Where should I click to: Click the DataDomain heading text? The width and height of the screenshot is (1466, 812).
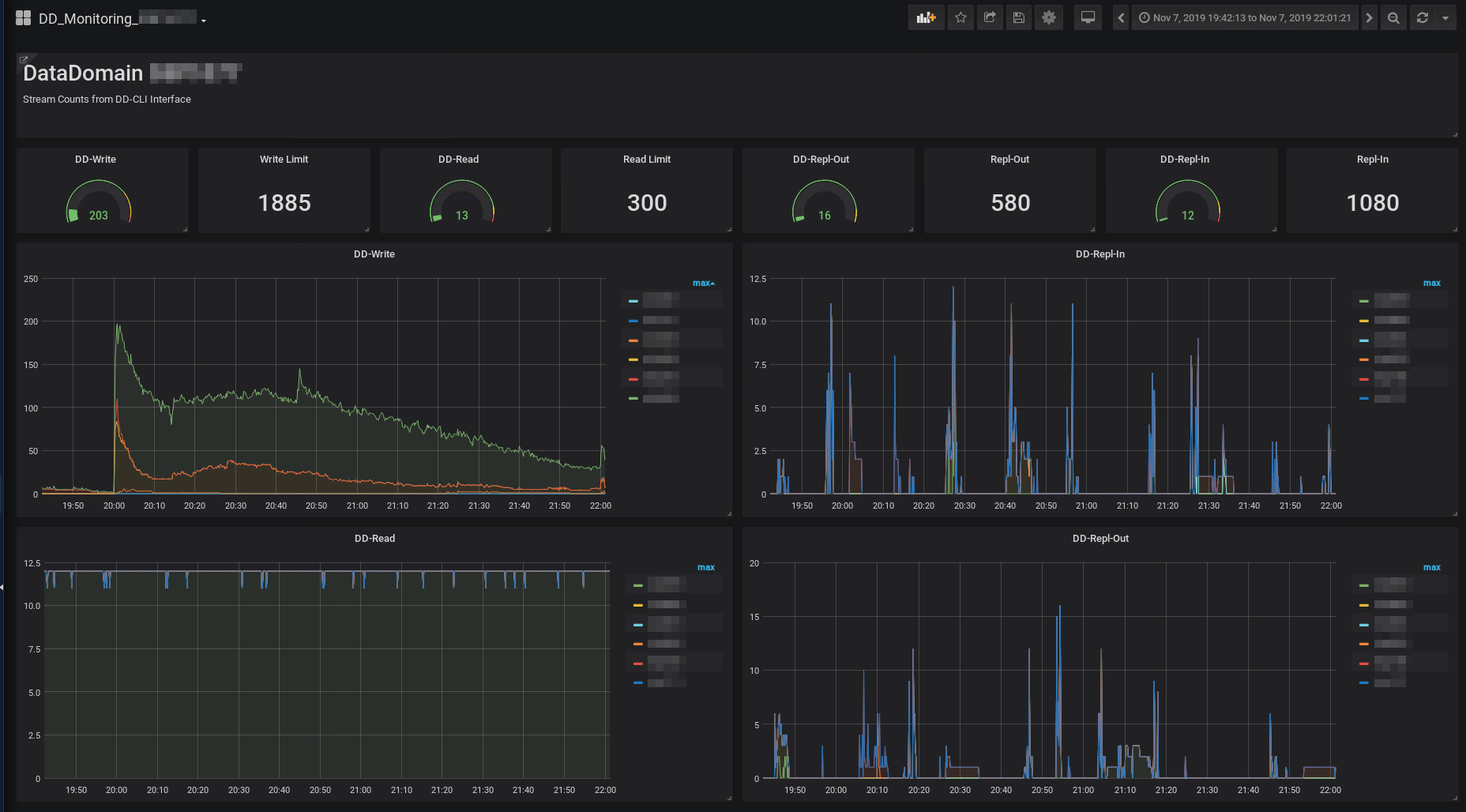click(x=83, y=73)
